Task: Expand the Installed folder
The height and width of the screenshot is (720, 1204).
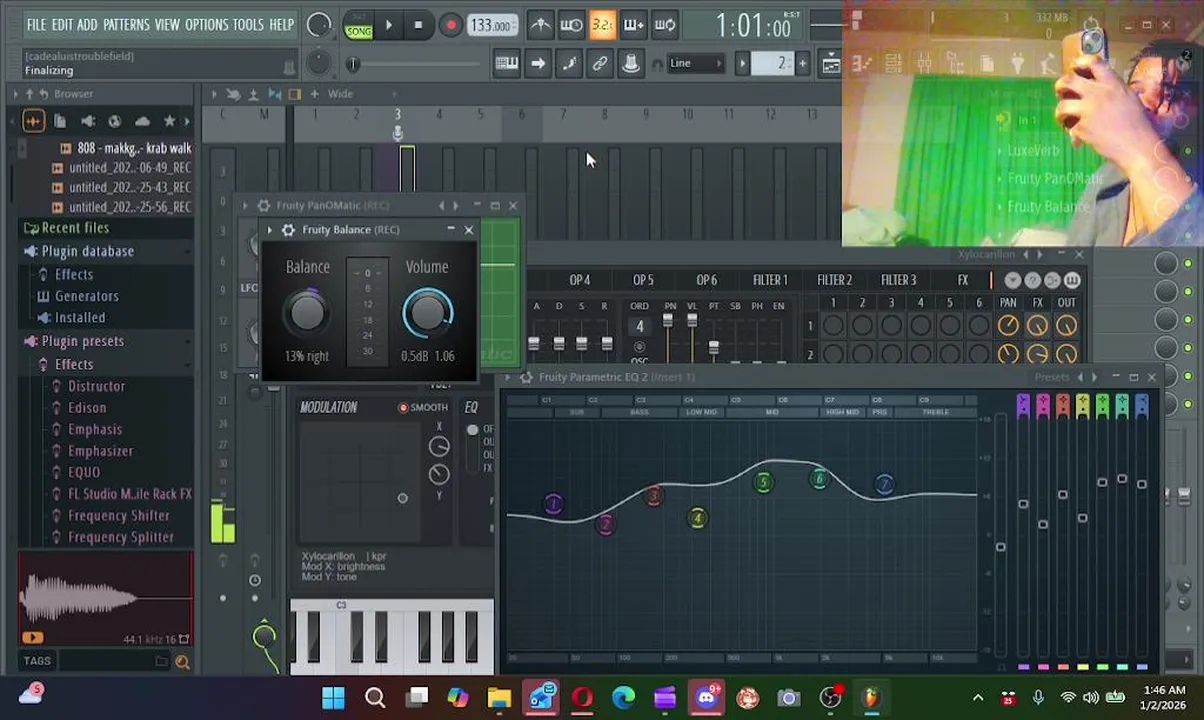Action: [79, 318]
